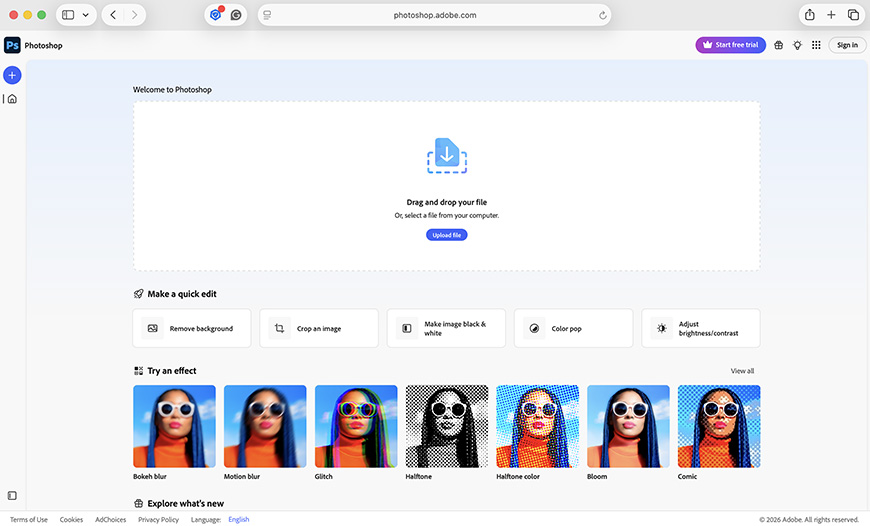Click the Start free trial button

click(x=731, y=45)
